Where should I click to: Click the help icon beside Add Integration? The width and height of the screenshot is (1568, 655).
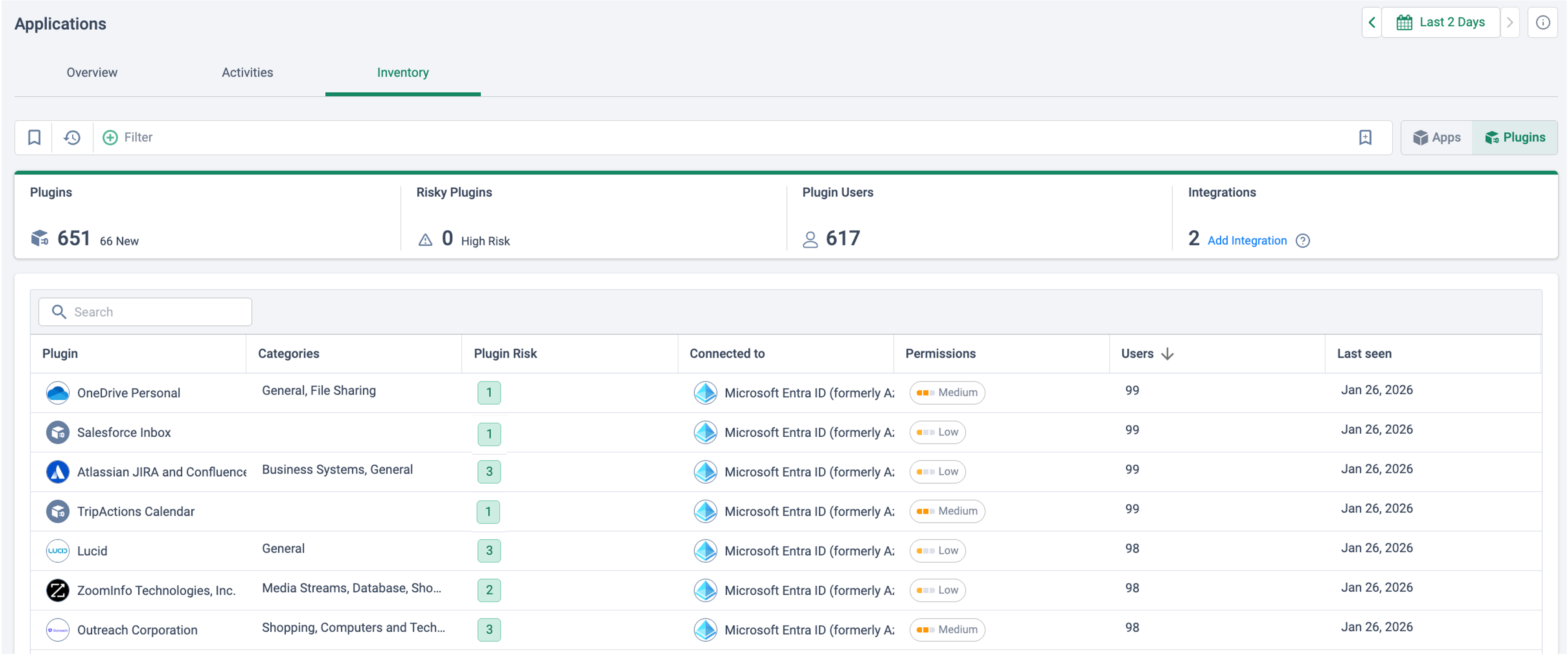click(x=1303, y=241)
